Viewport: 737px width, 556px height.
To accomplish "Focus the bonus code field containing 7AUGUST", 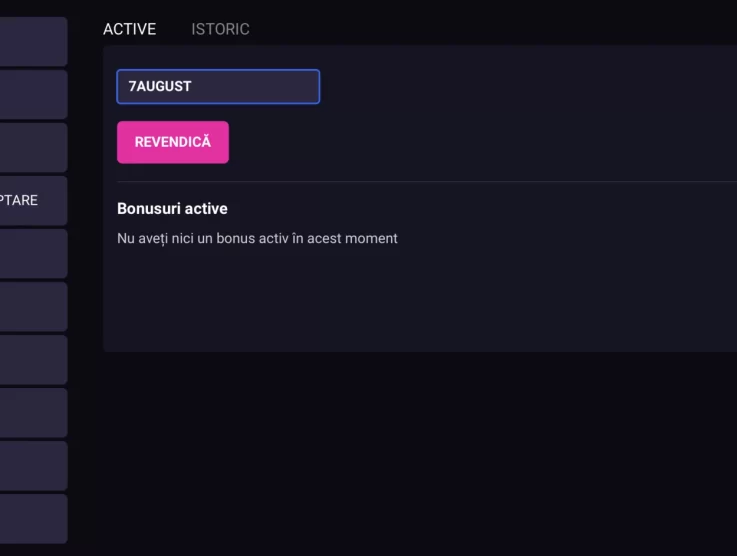I will pyautogui.click(x=218, y=86).
